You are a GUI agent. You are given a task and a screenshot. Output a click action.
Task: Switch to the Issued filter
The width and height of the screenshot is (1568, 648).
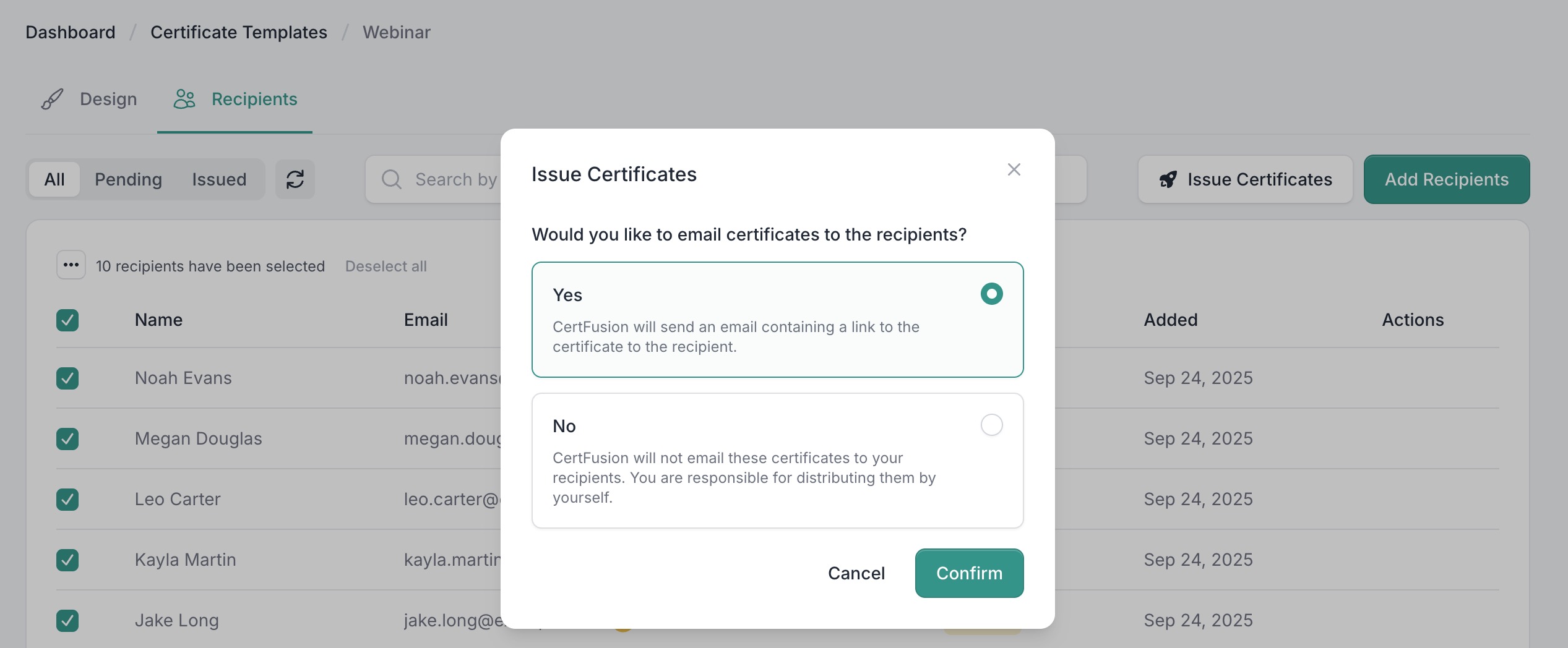(218, 179)
